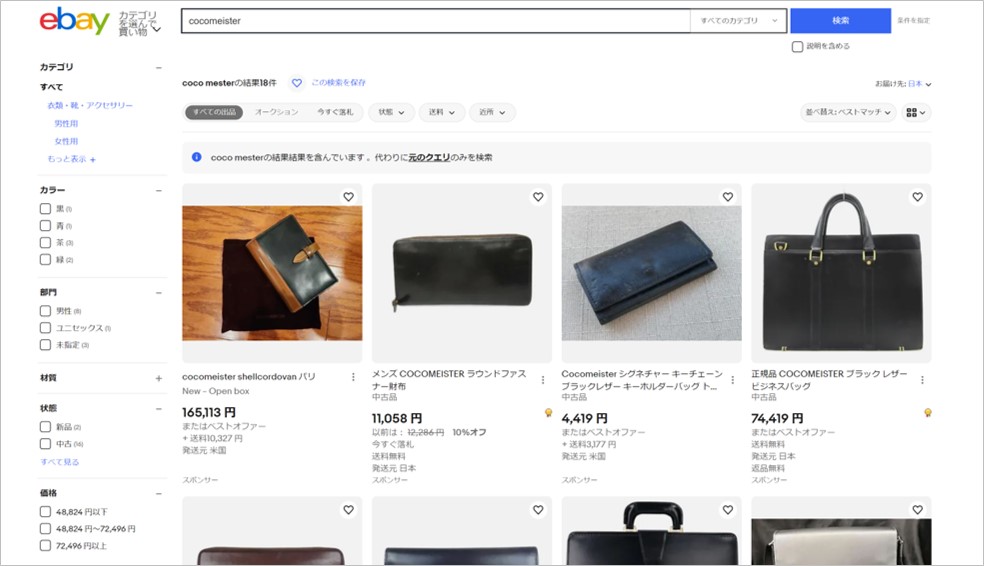Check the 新品 condition filter
This screenshot has width=984, height=566.
click(x=45, y=427)
